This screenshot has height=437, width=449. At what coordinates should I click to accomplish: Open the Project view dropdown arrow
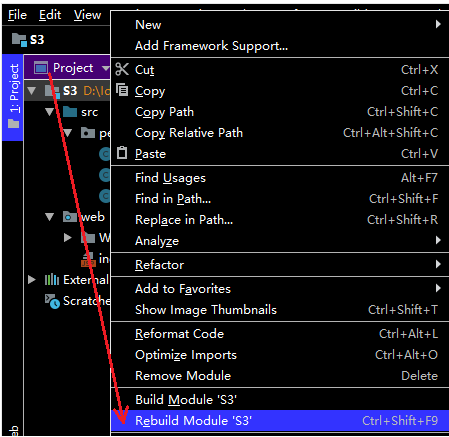tap(106, 68)
